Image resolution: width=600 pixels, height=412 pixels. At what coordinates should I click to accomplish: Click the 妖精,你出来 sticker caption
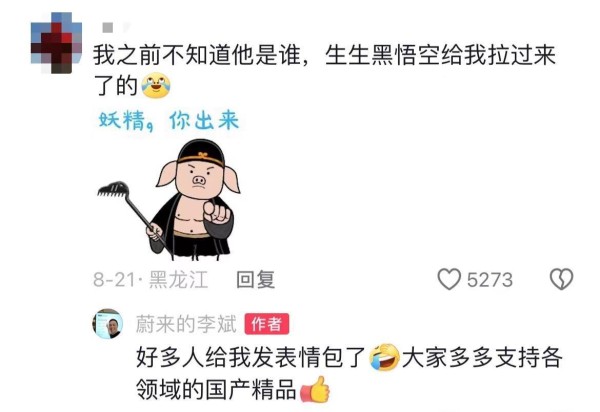(x=168, y=121)
